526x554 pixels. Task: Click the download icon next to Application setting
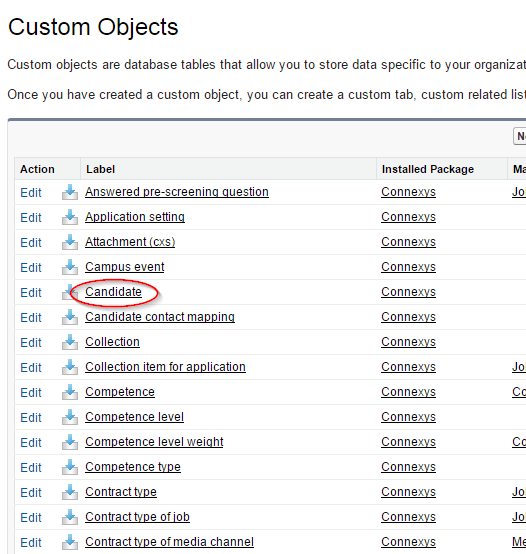70,217
